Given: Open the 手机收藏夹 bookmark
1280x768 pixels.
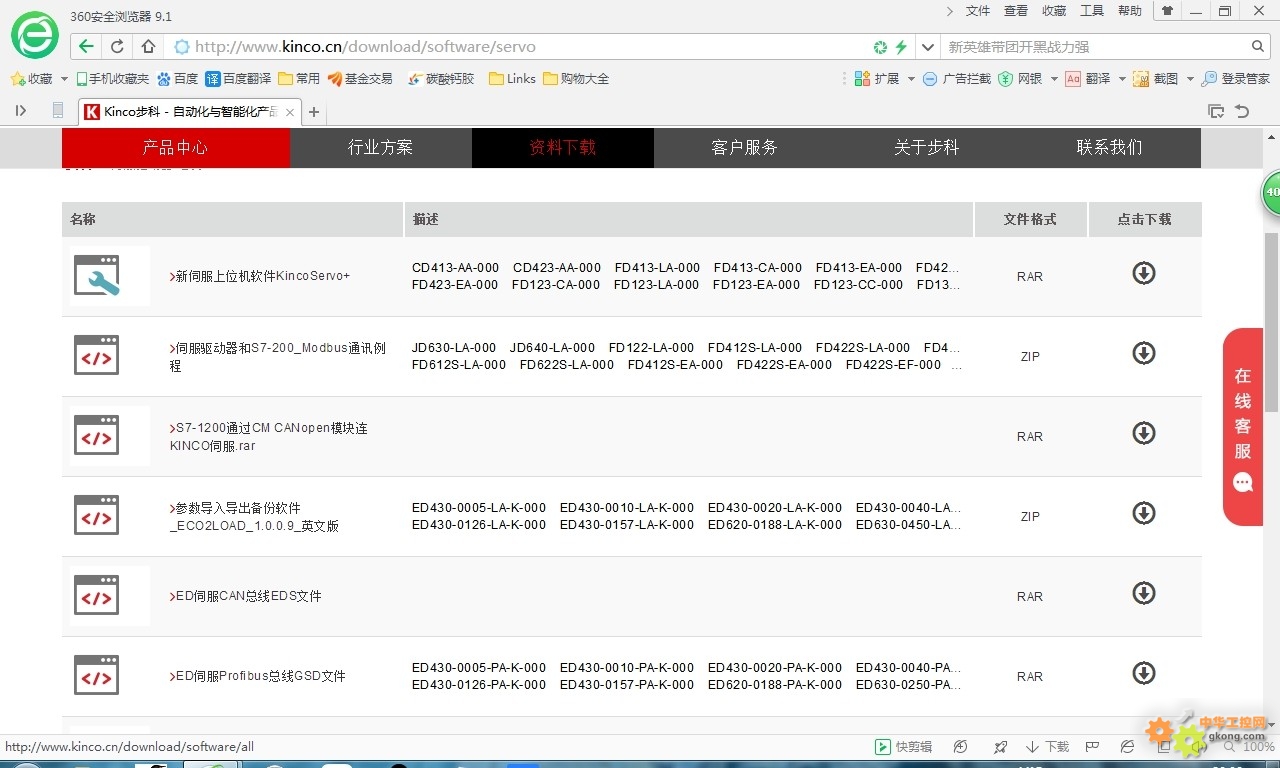Looking at the screenshot, I should pos(112,78).
